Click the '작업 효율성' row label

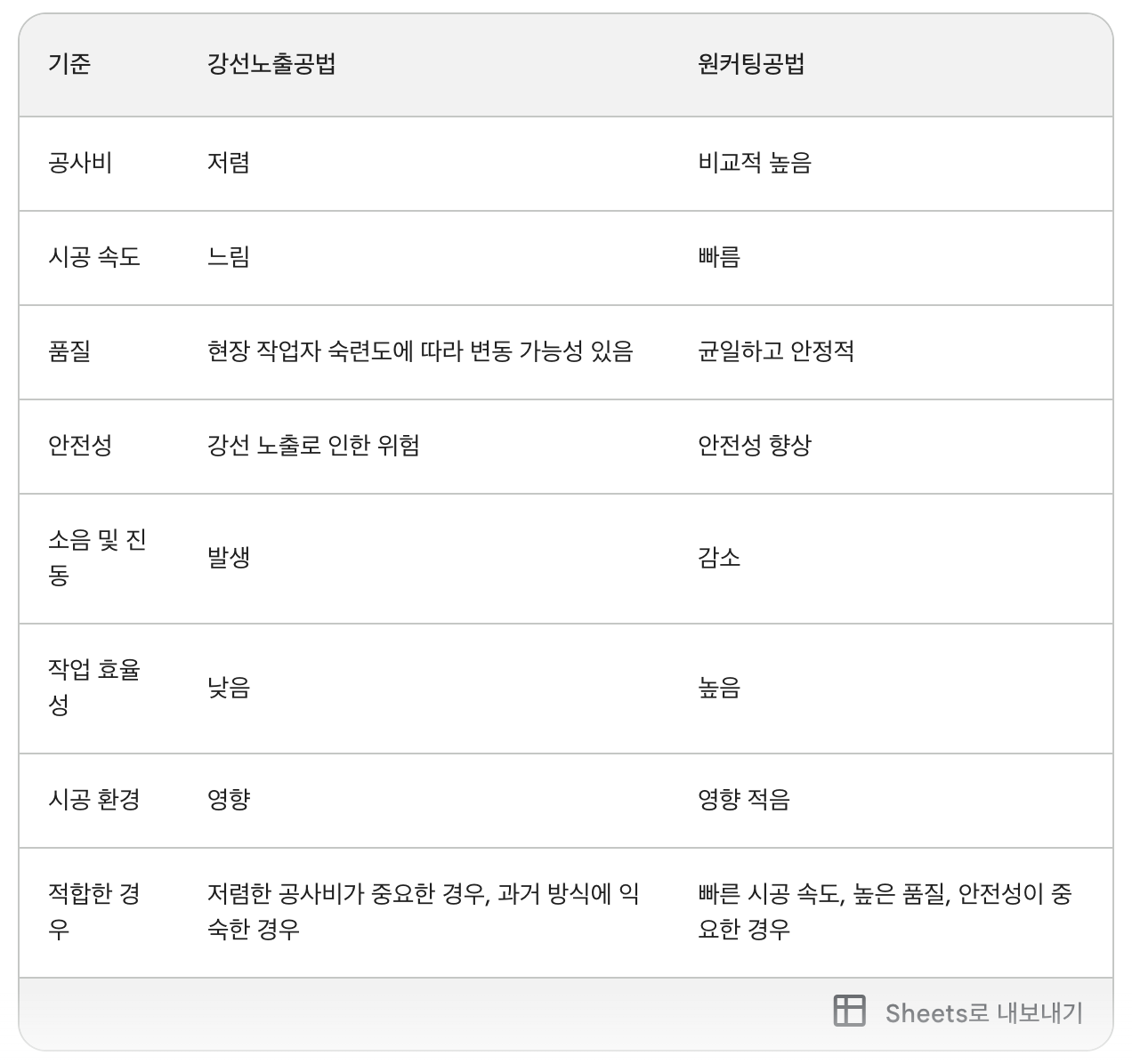(94, 687)
